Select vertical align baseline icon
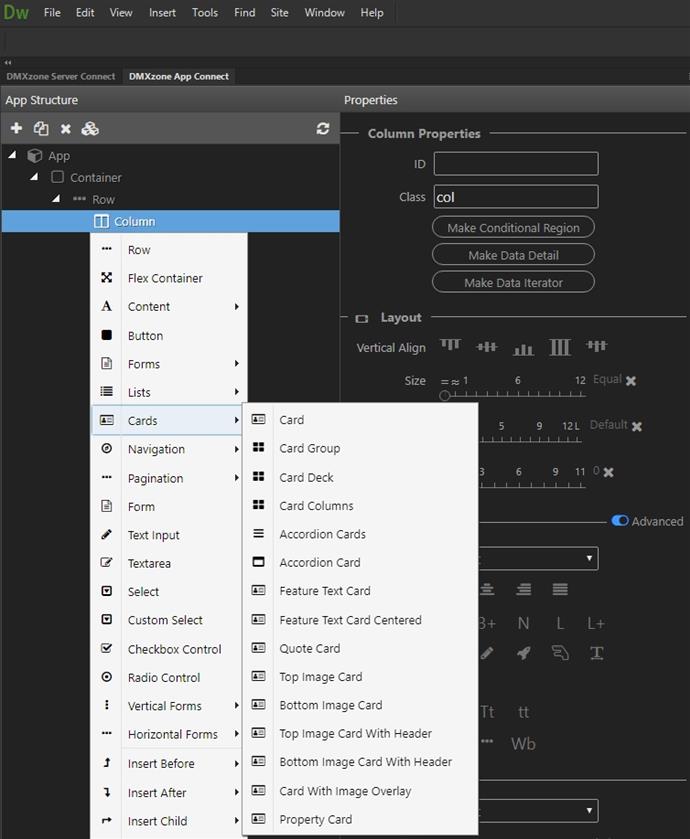This screenshot has width=690, height=839. (596, 345)
